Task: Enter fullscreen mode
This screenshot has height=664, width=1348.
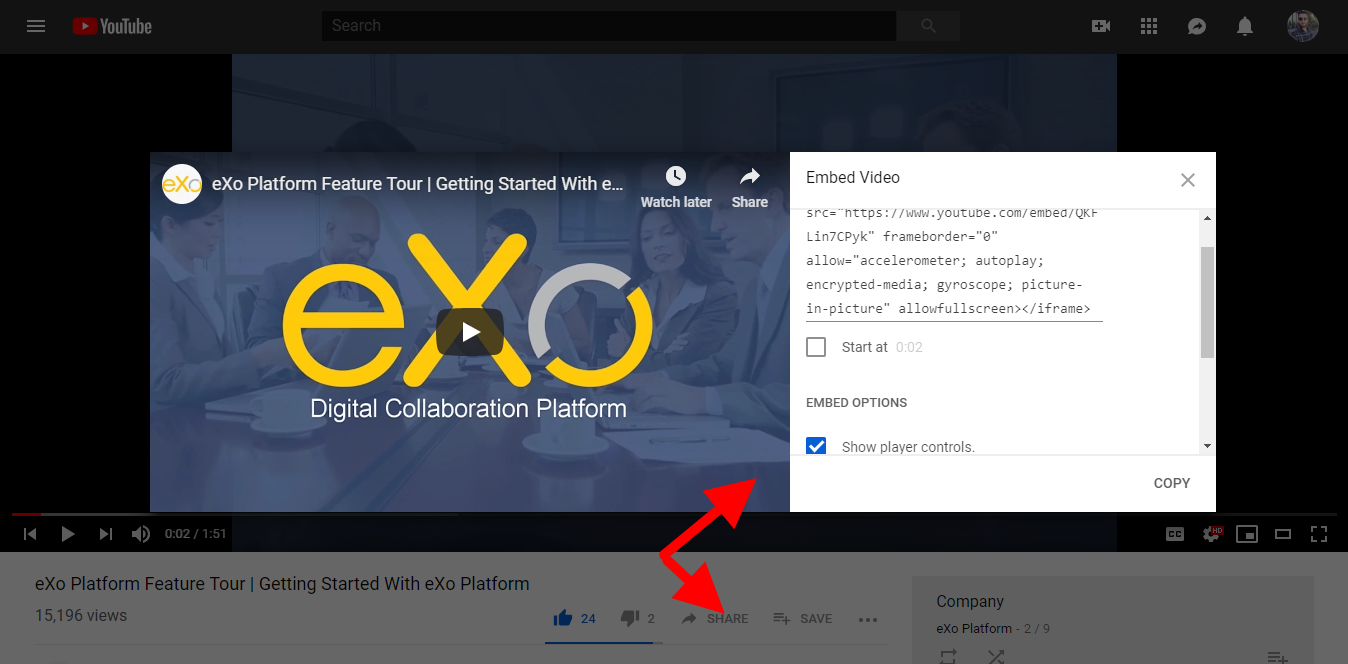Action: (1319, 534)
